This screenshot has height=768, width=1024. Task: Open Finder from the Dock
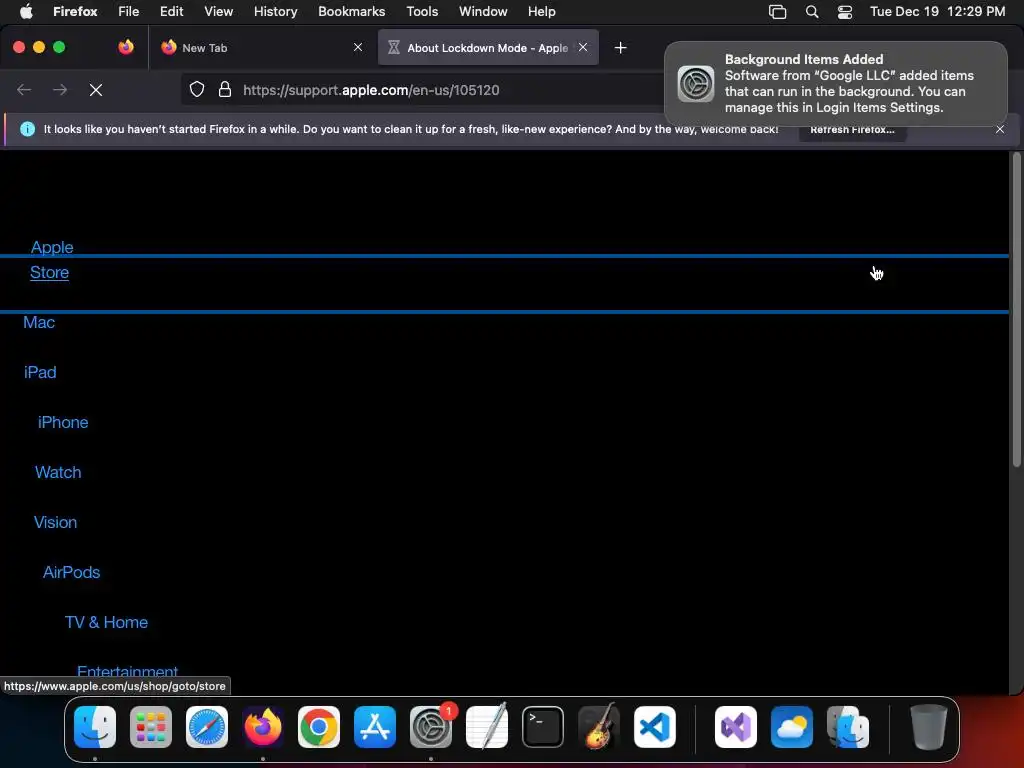click(95, 726)
